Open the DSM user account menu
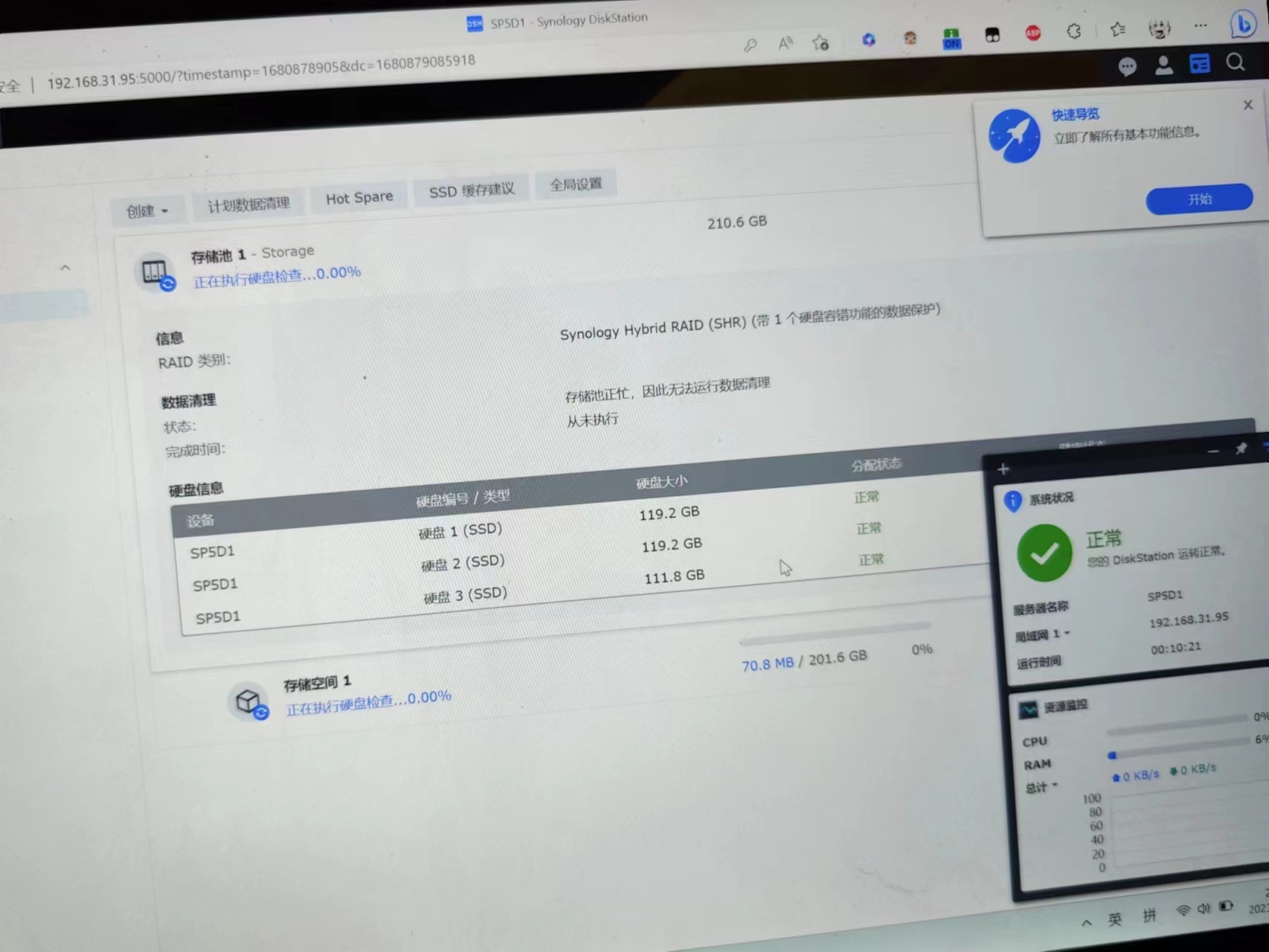This screenshot has height=952, width=1269. click(1163, 65)
